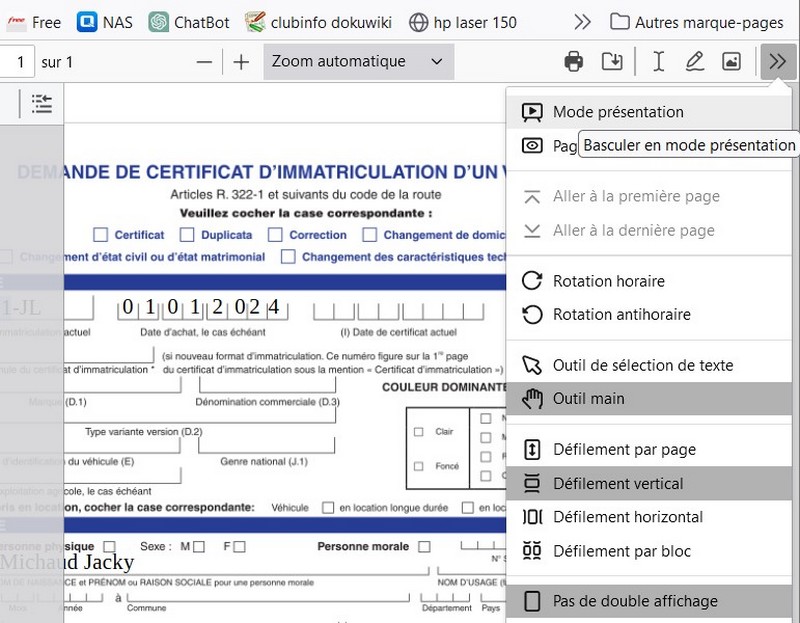Select Rotation horaire menu entry

tap(608, 281)
